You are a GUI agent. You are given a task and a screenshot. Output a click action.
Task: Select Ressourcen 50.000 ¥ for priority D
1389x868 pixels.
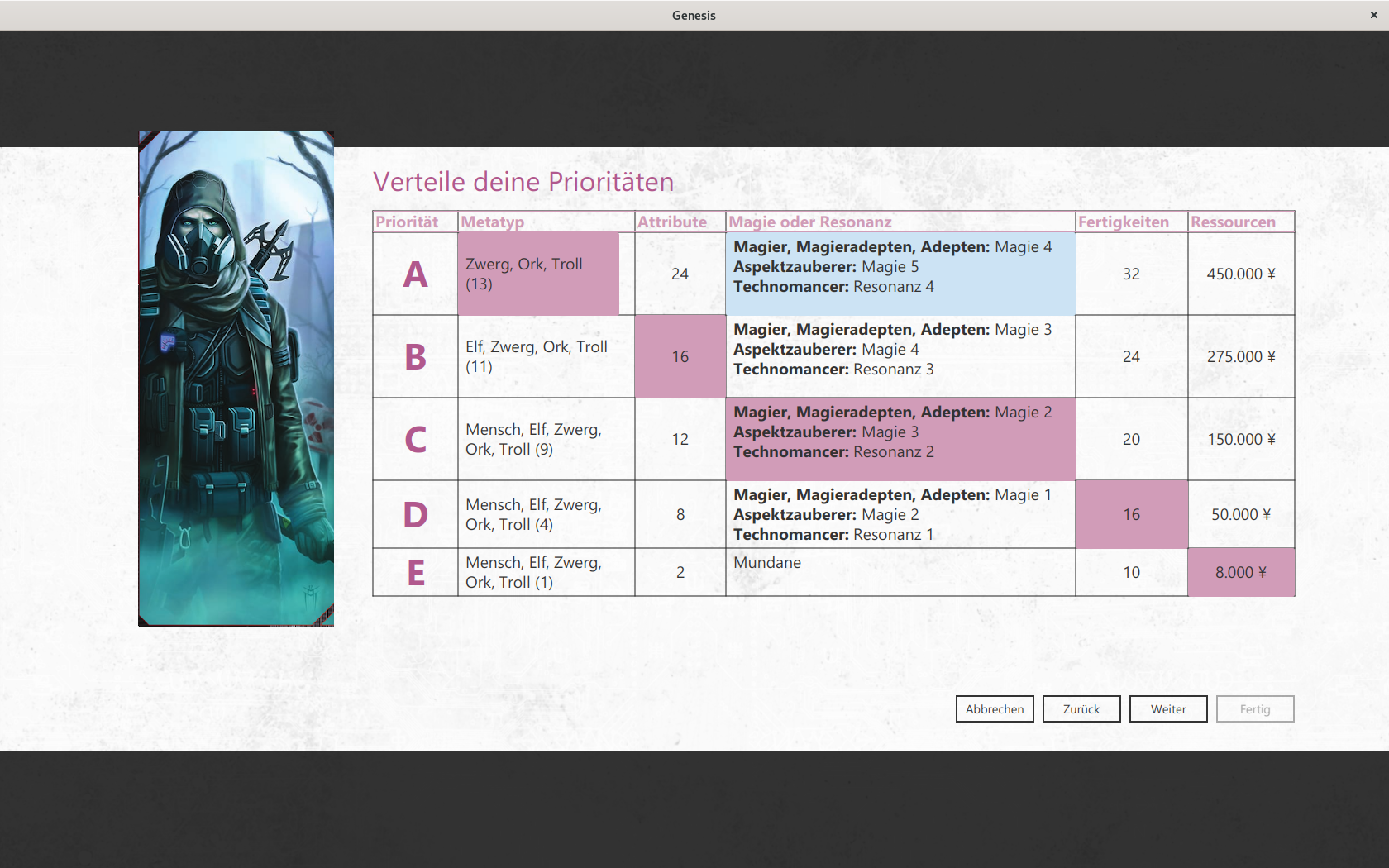tap(1240, 514)
